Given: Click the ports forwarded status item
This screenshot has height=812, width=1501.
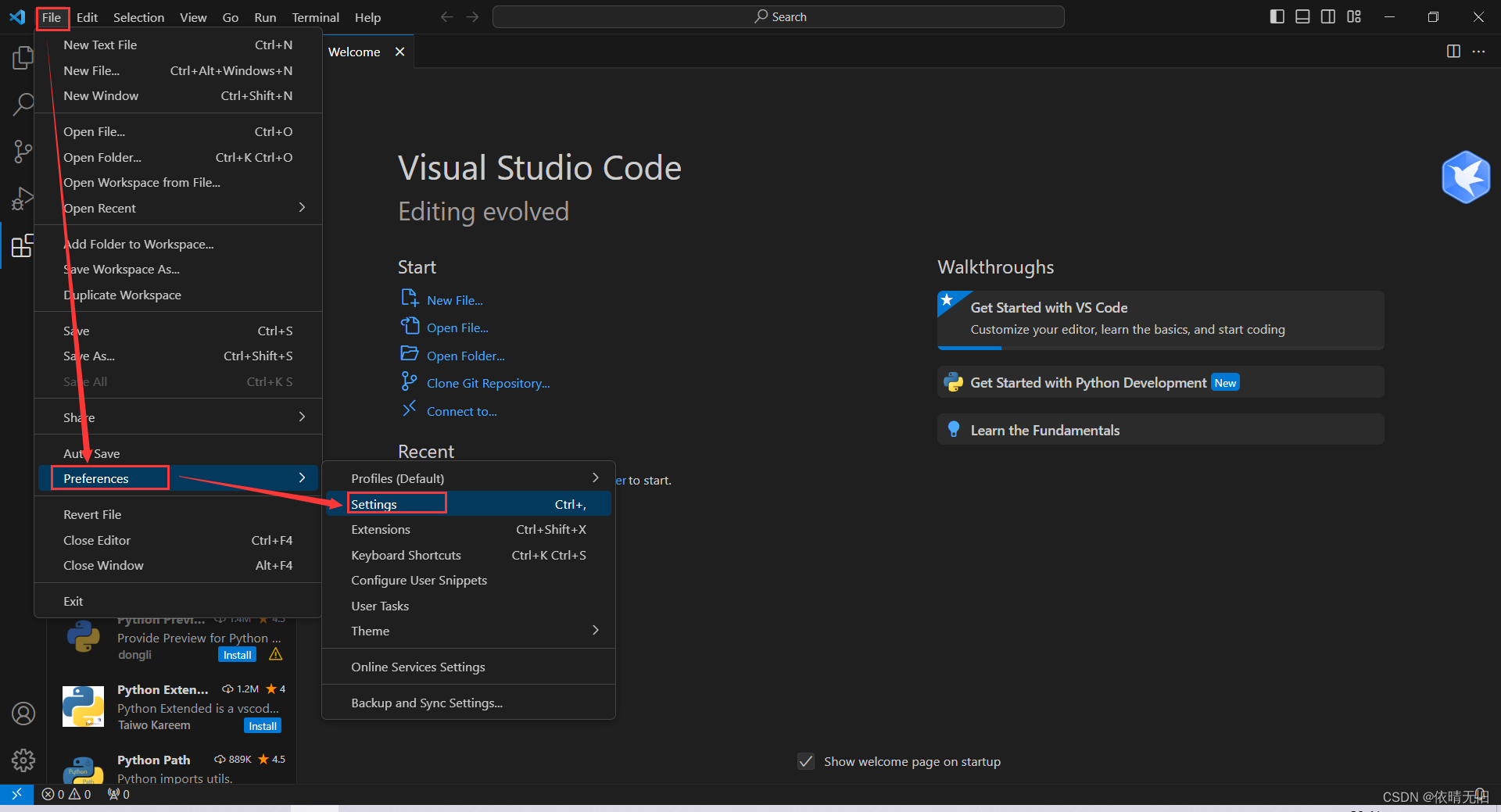Looking at the screenshot, I should [x=119, y=794].
